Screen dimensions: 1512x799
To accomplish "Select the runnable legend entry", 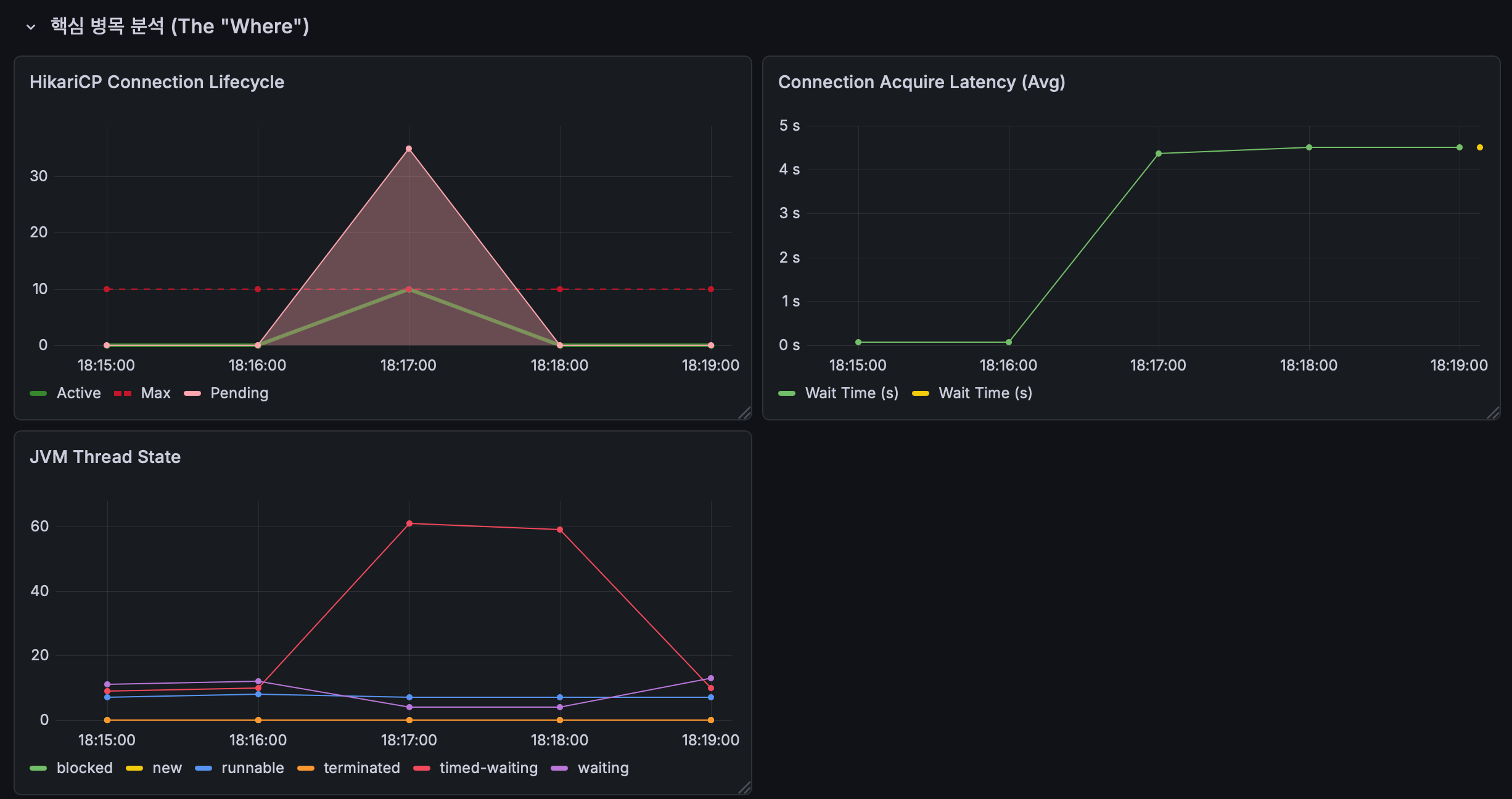I will pyautogui.click(x=253, y=768).
